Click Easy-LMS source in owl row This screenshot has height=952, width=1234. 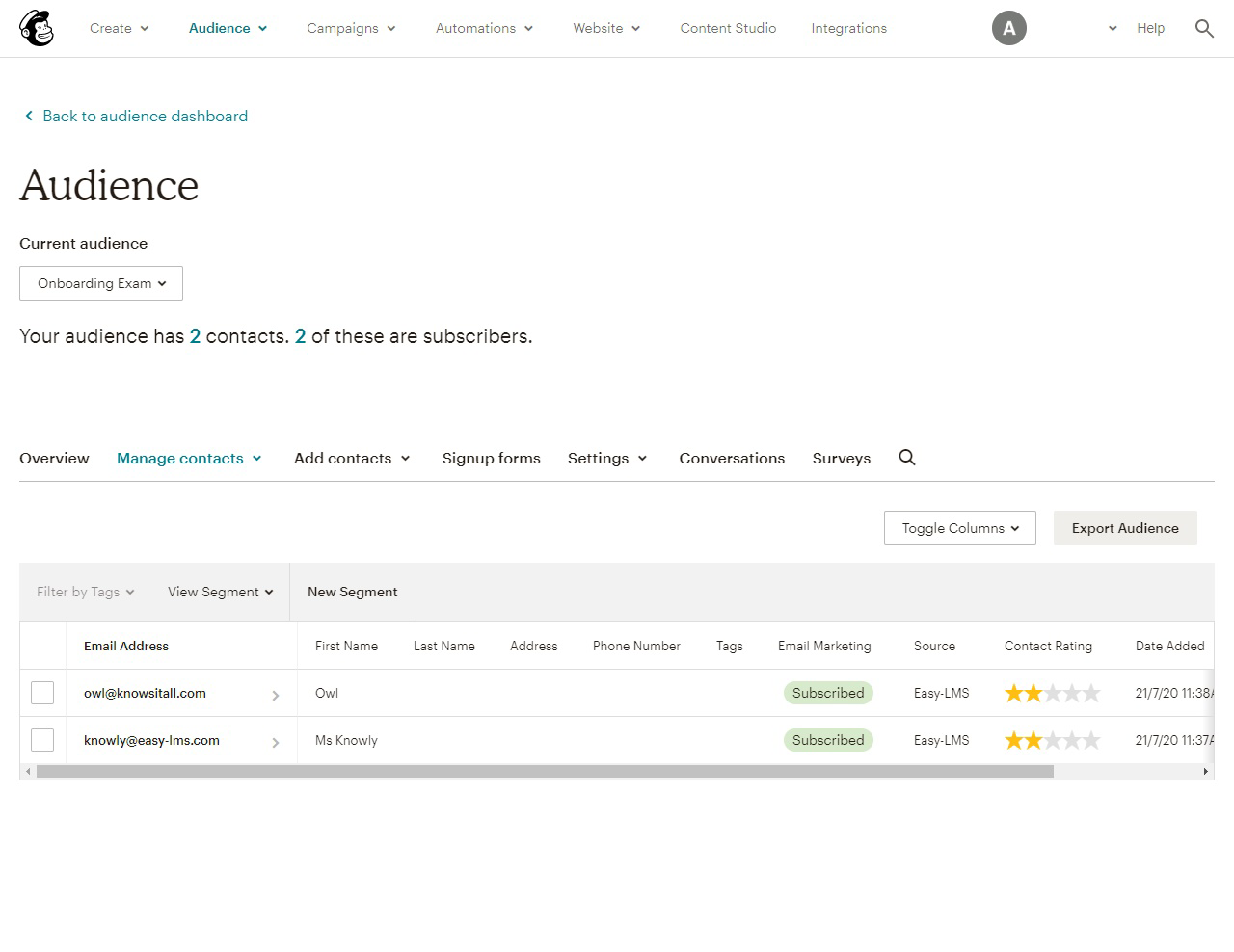[x=942, y=693]
